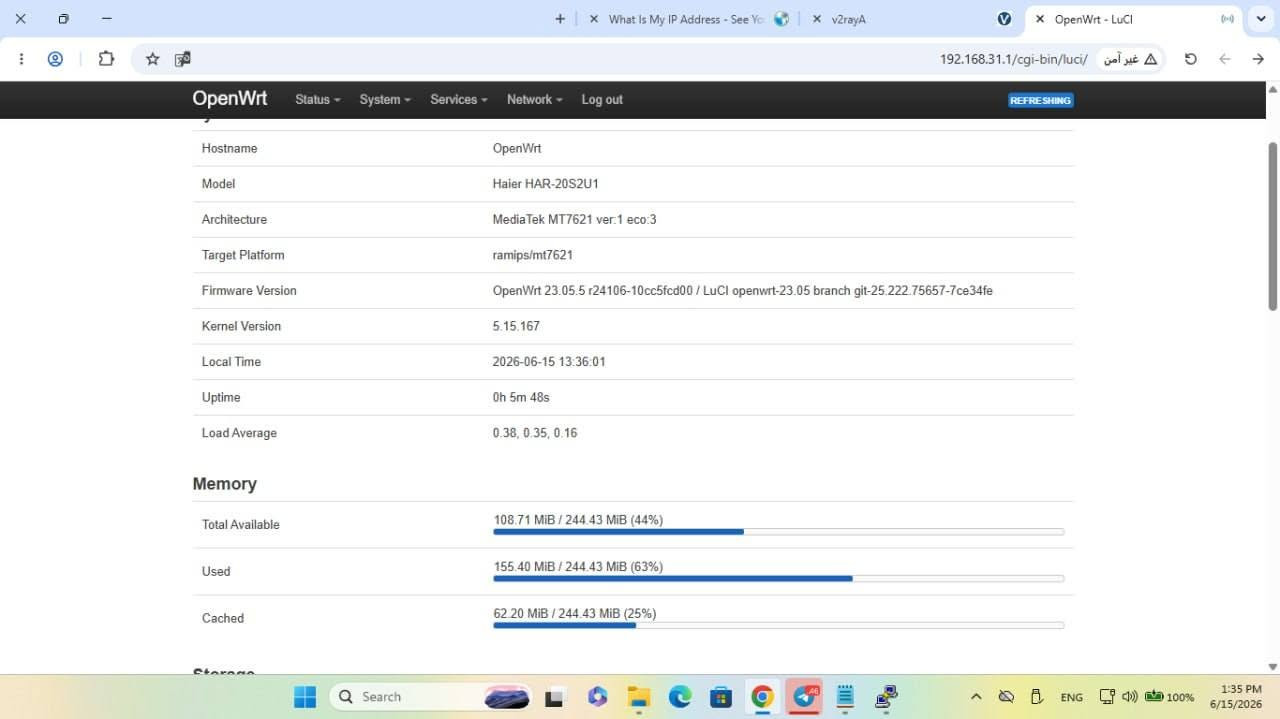Viewport: 1280px width, 719px height.
Task: Click the not-secure site info chip
Action: point(1130,59)
